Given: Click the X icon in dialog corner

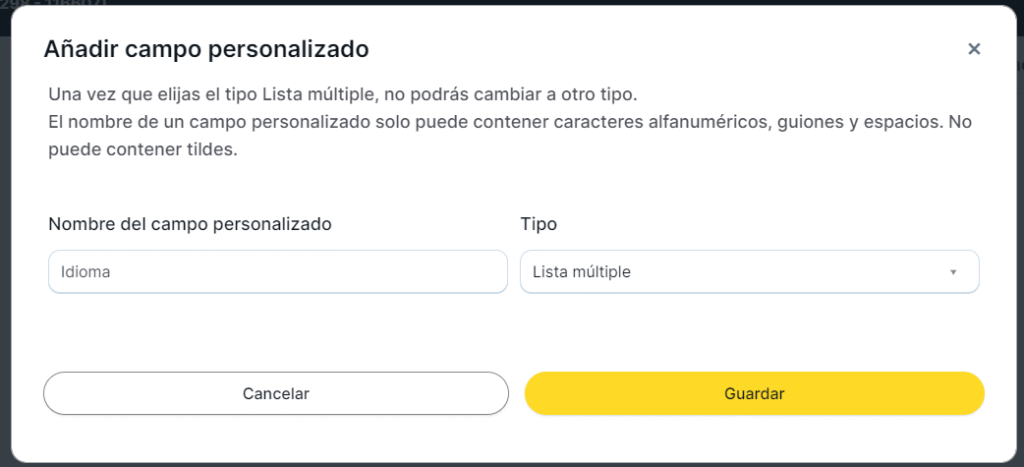Looking at the screenshot, I should coord(974,49).
